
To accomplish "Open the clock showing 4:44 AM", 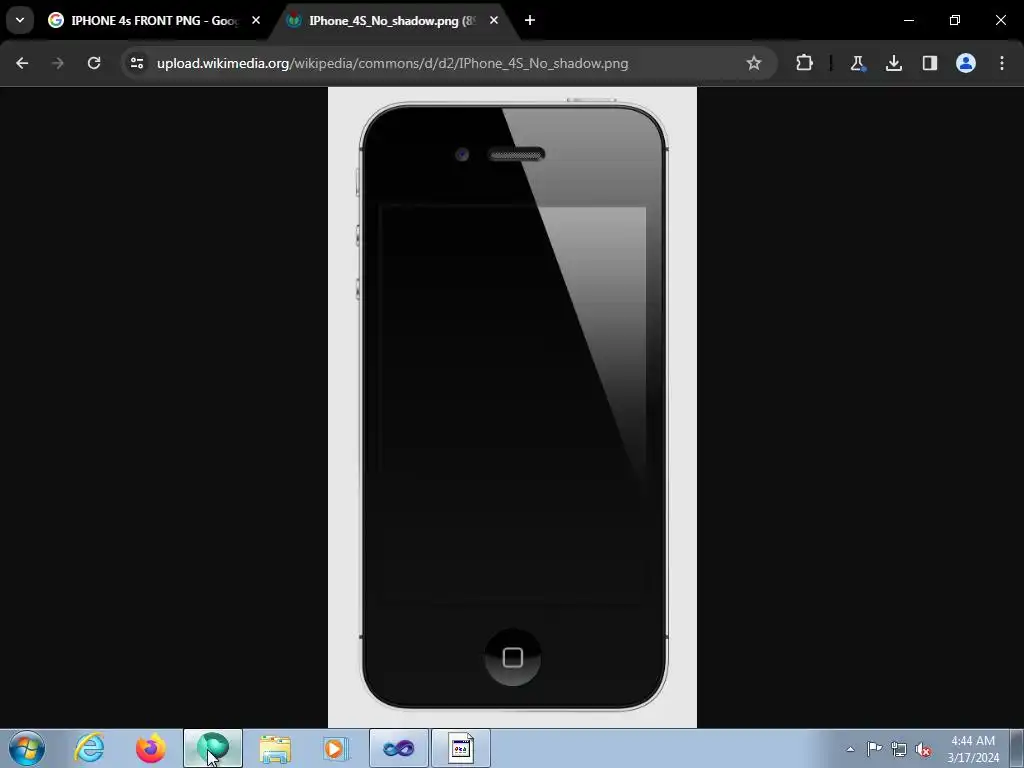I will 973,748.
